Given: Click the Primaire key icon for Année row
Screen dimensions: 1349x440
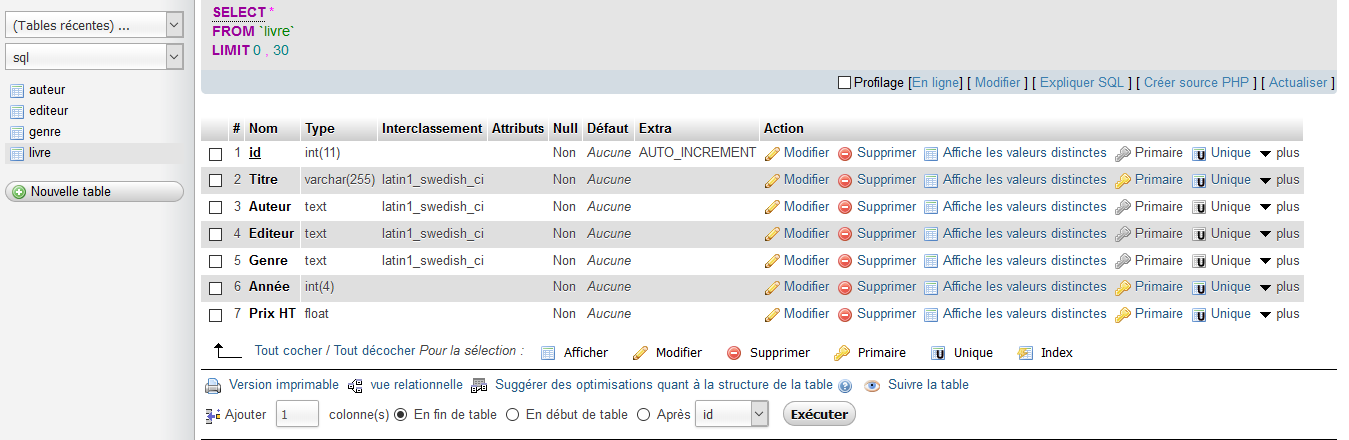Looking at the screenshot, I should (x=1123, y=288).
